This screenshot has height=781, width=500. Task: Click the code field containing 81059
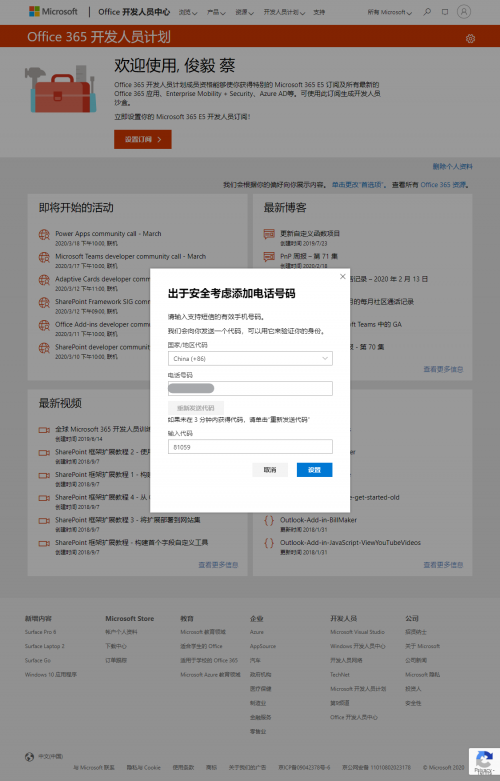(x=250, y=447)
